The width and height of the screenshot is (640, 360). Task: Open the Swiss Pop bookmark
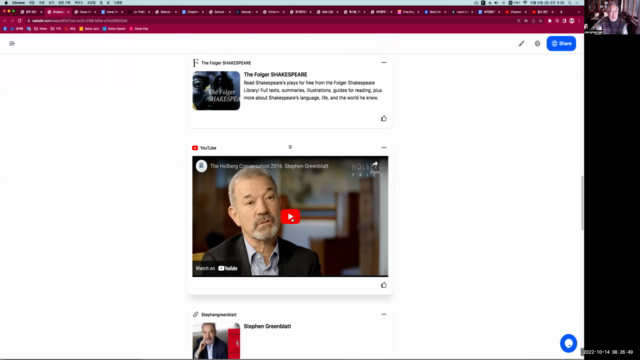(139, 29)
